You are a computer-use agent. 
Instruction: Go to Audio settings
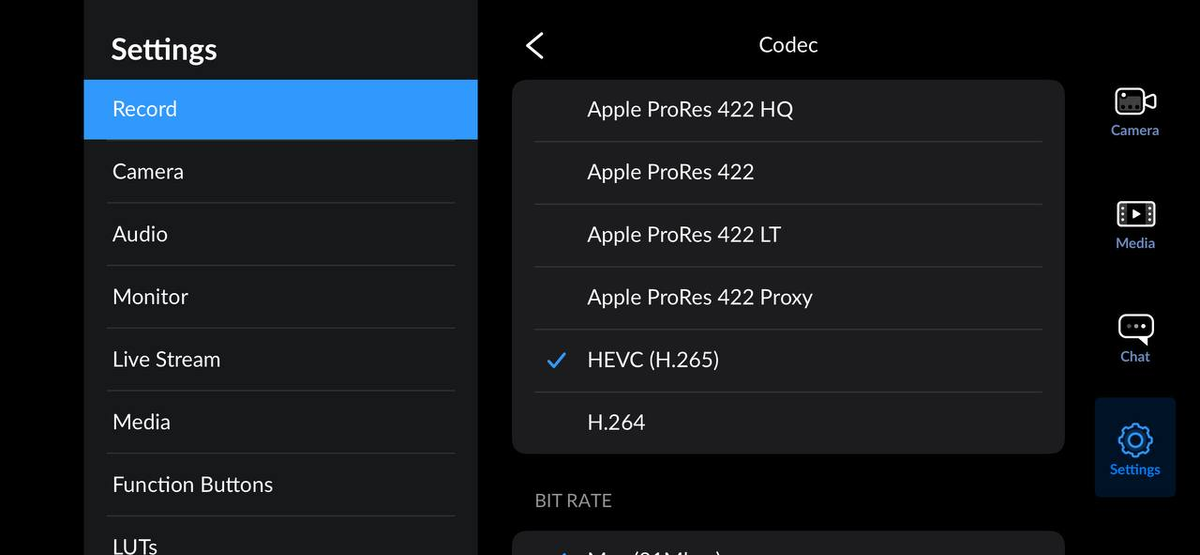coord(280,234)
